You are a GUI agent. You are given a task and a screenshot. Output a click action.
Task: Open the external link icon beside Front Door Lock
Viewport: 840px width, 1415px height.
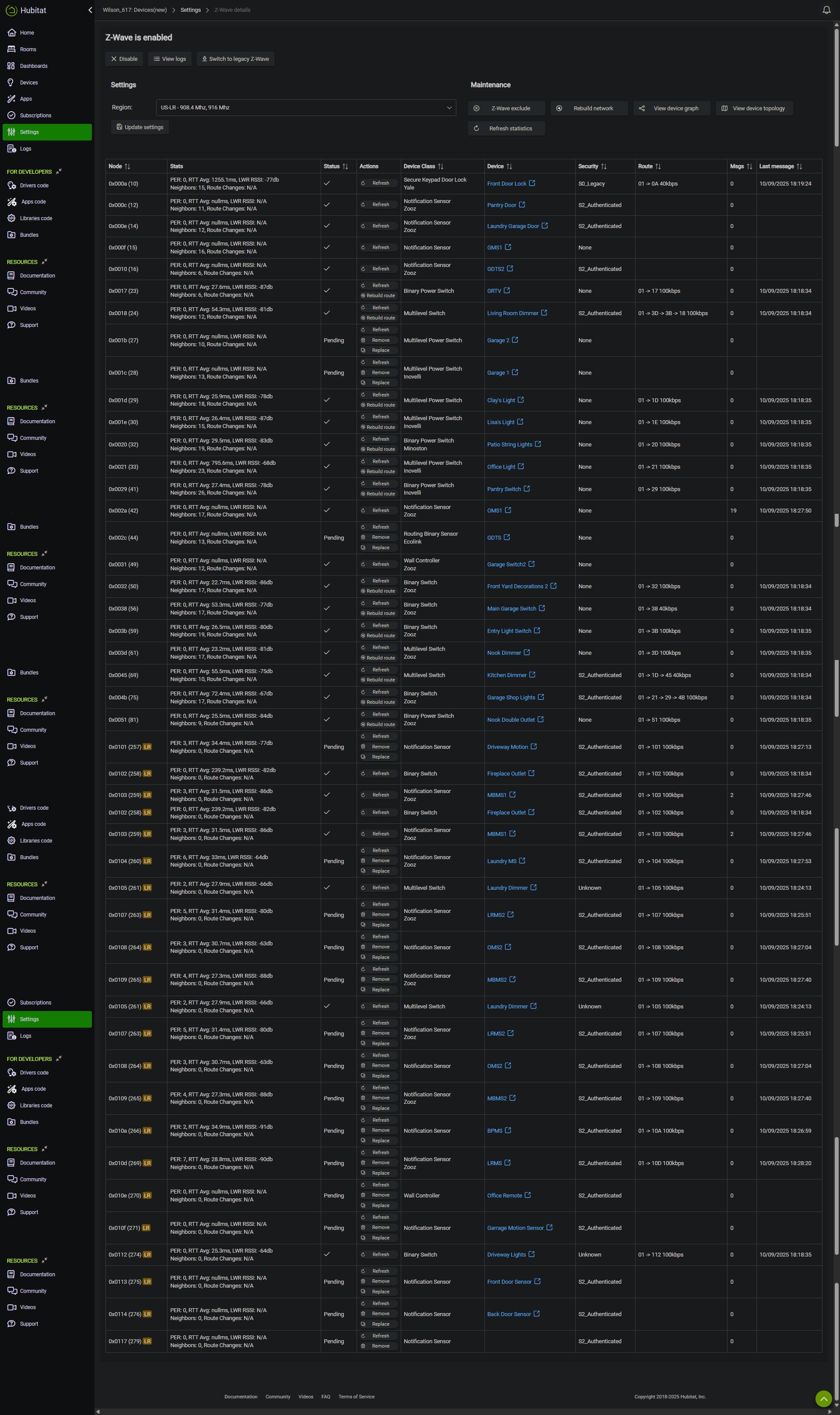[x=532, y=183]
